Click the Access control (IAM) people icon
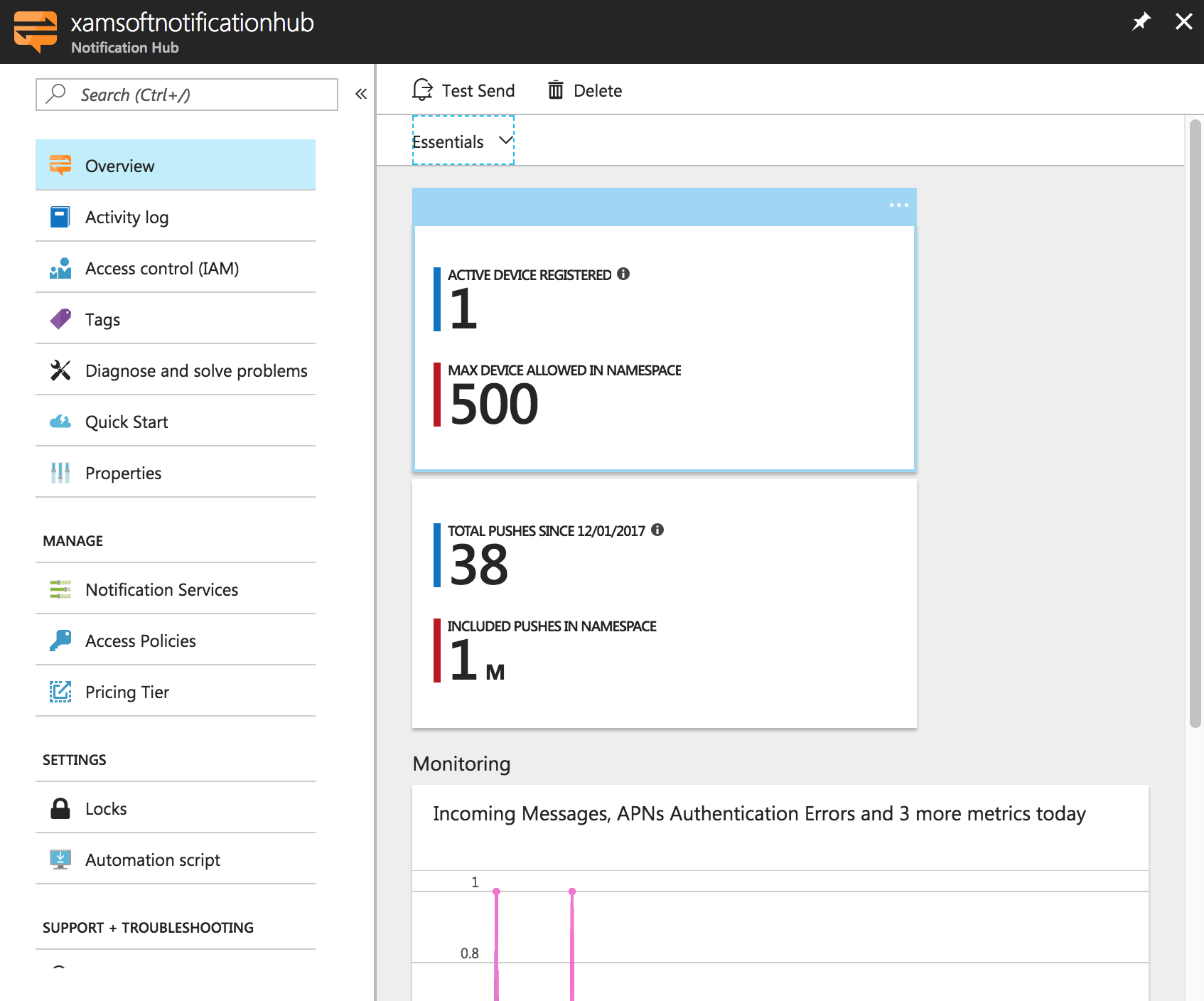 [60, 268]
